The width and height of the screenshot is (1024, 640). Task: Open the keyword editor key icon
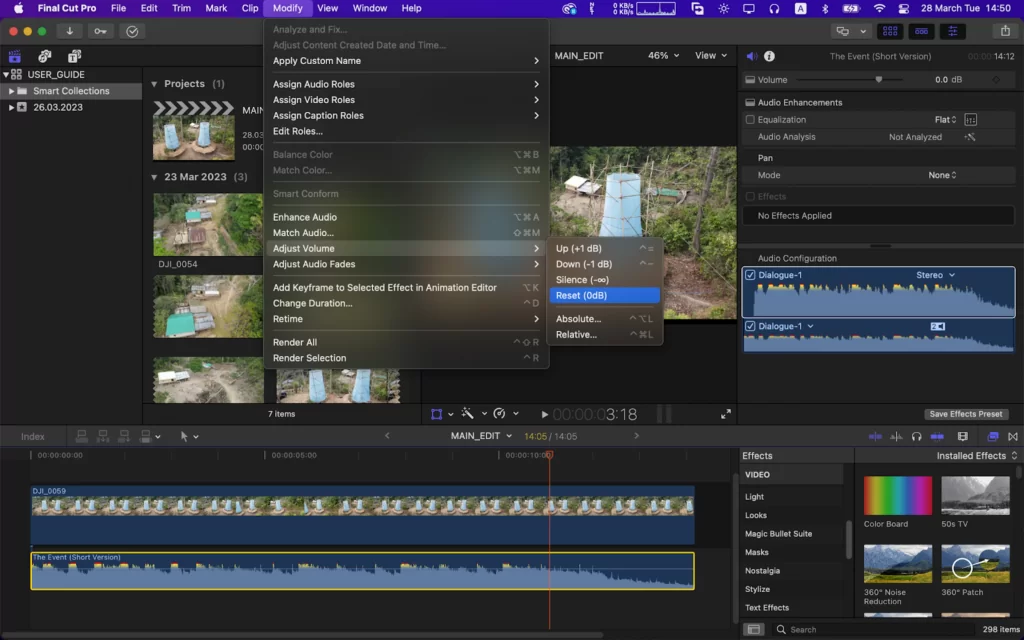(100, 31)
